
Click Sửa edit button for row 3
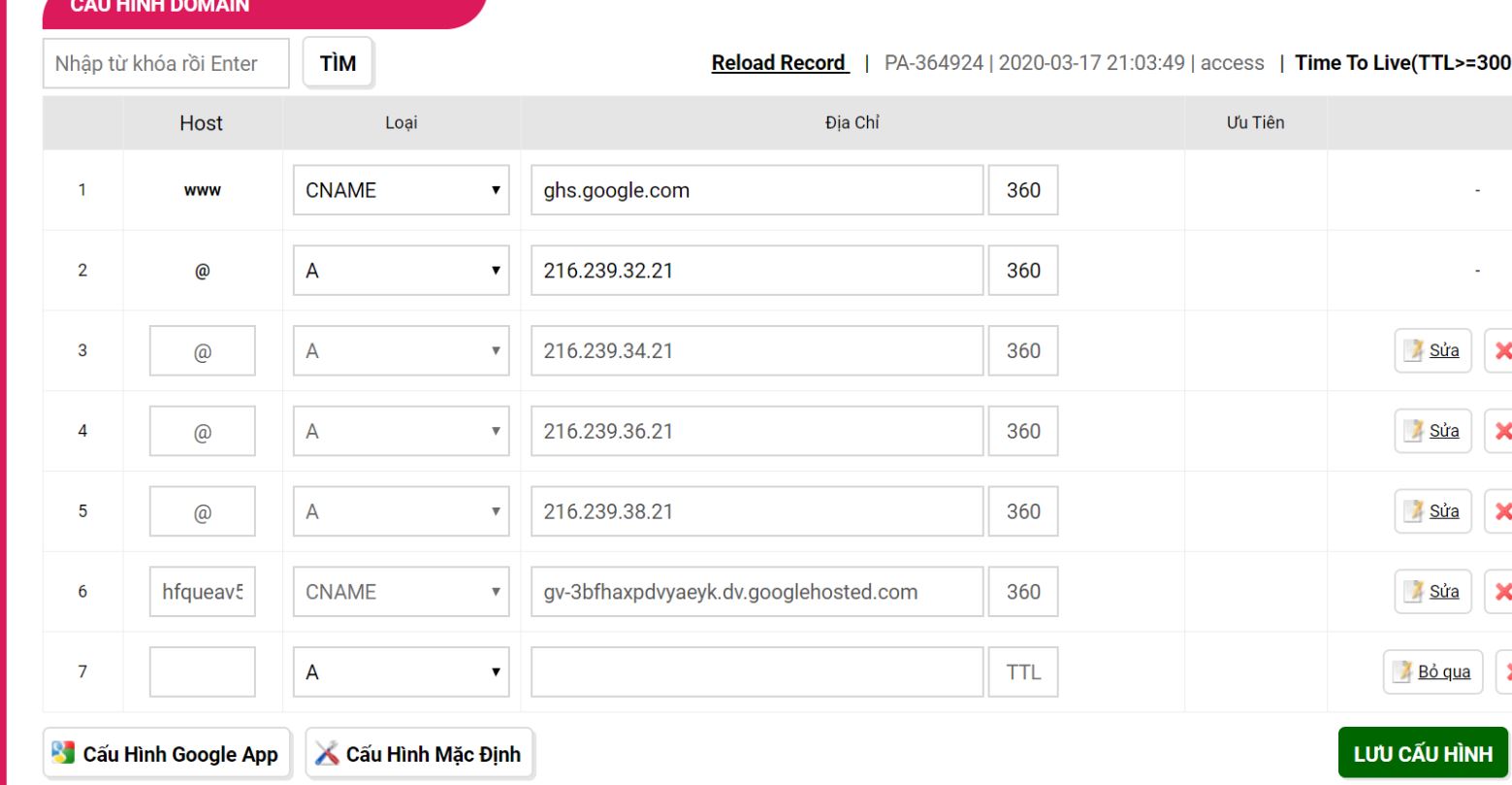[x=1432, y=351]
